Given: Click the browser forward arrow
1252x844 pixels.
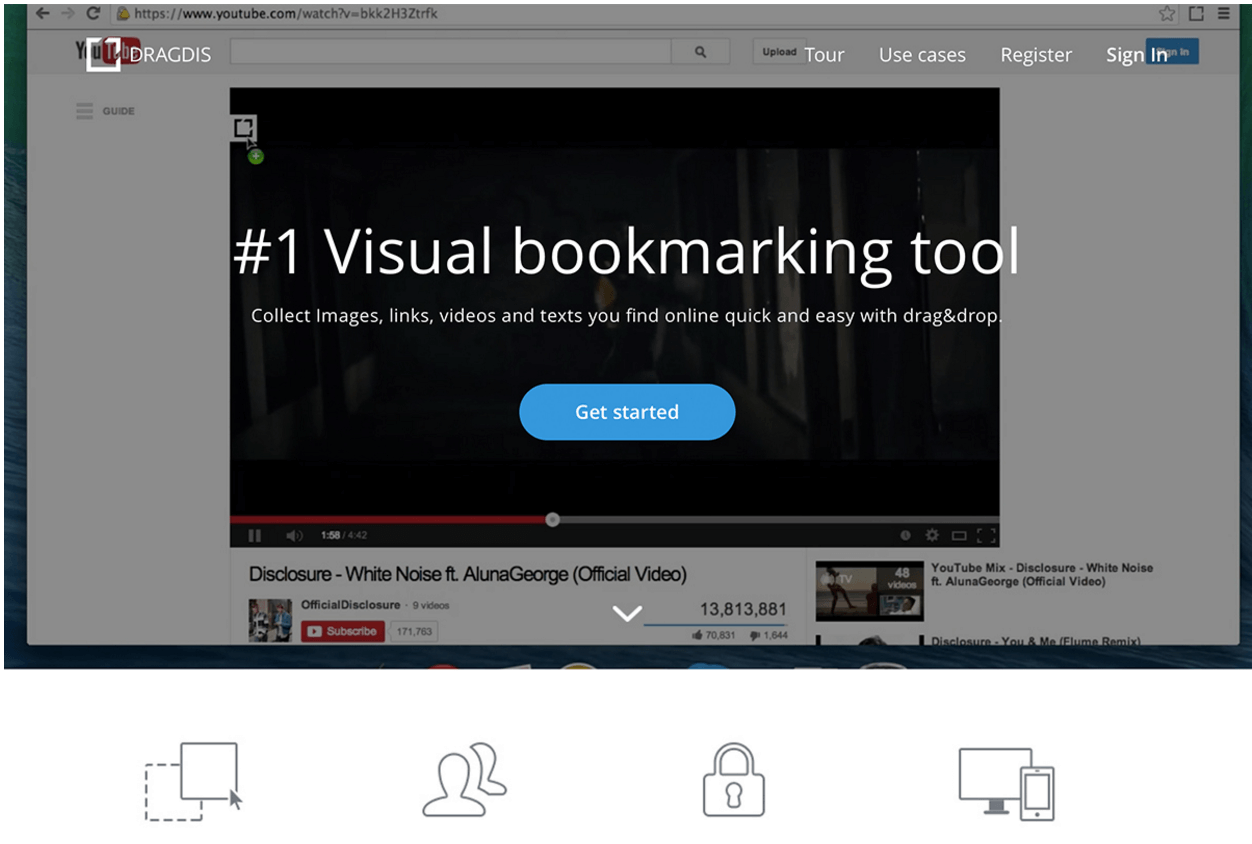Looking at the screenshot, I should point(67,14).
